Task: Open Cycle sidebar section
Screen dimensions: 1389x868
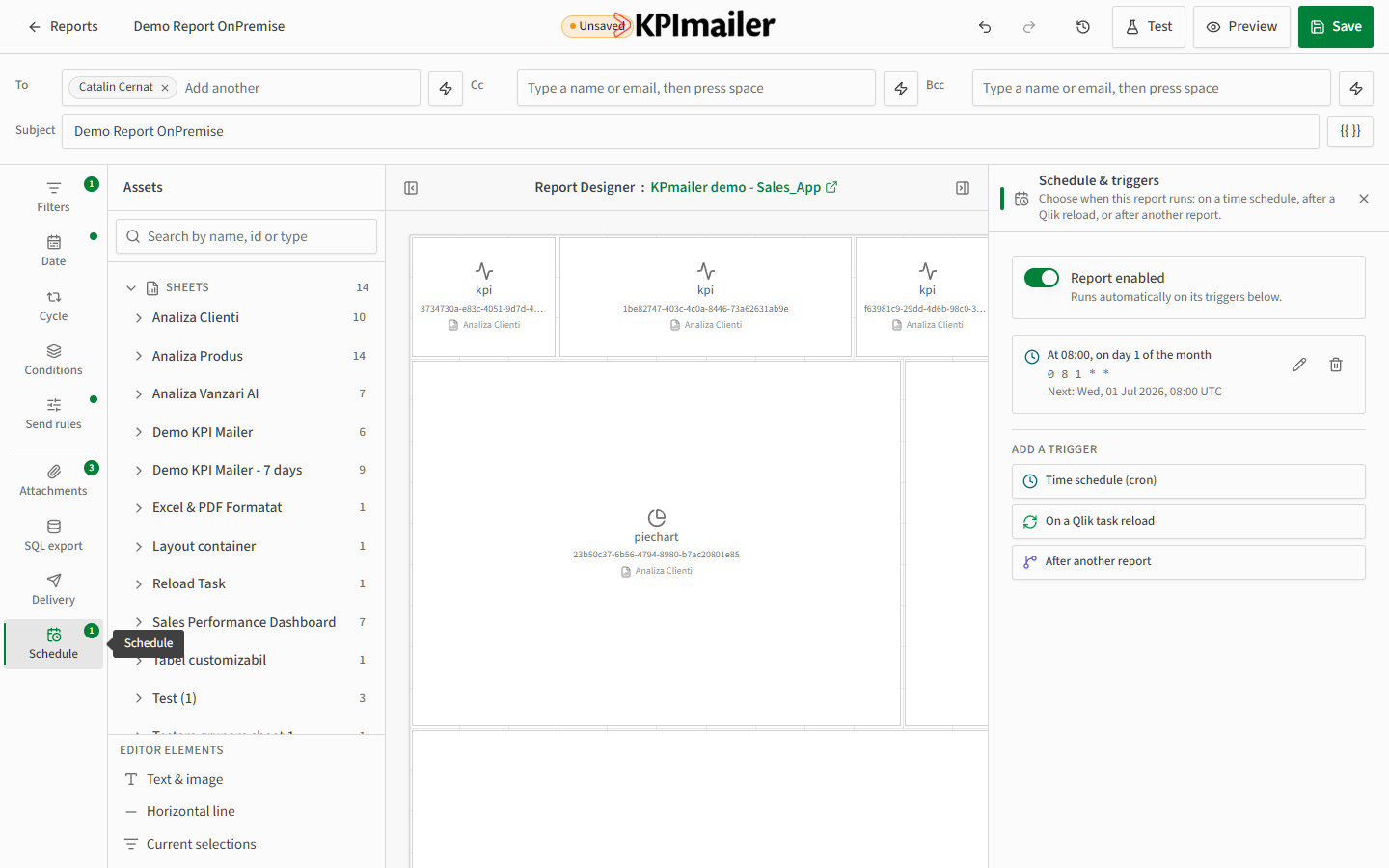Action: coord(54,306)
